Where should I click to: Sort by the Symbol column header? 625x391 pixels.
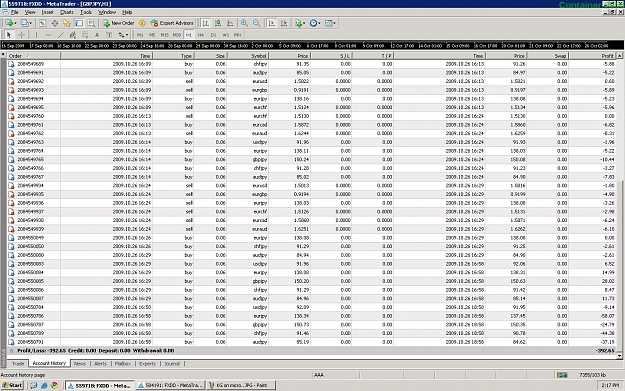(248, 56)
